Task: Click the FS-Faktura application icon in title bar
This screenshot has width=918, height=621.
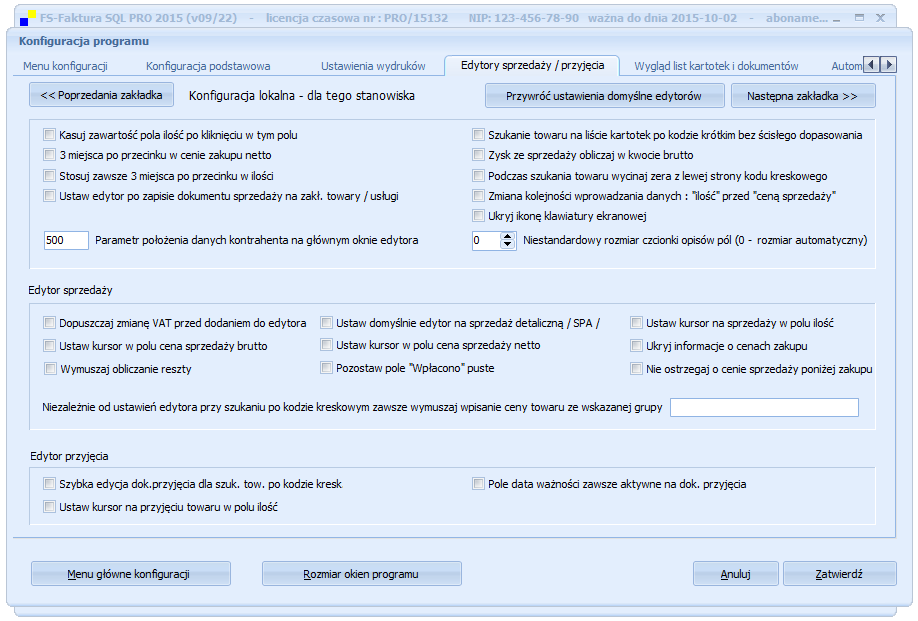Action: 28,18
